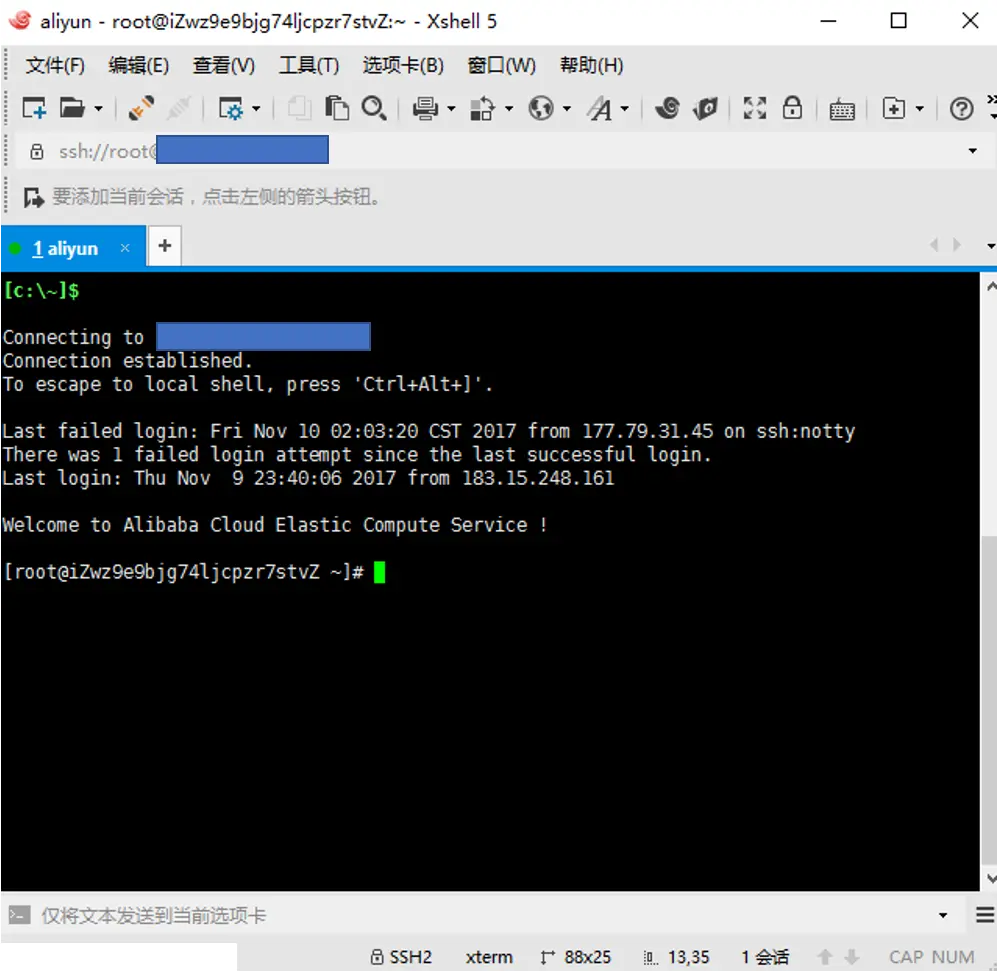Click the file transfer icon

pos(483,109)
